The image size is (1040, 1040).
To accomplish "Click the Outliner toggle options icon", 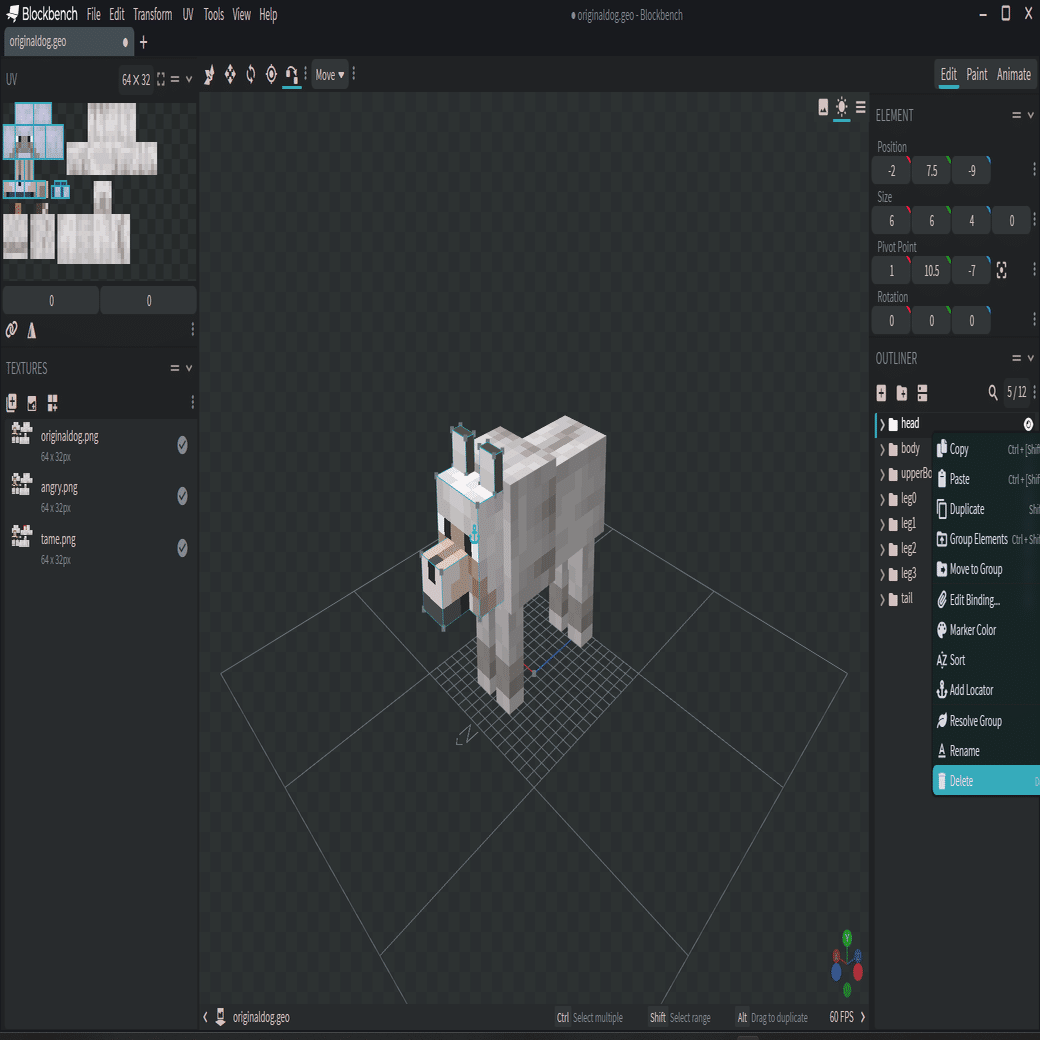I will 922,393.
